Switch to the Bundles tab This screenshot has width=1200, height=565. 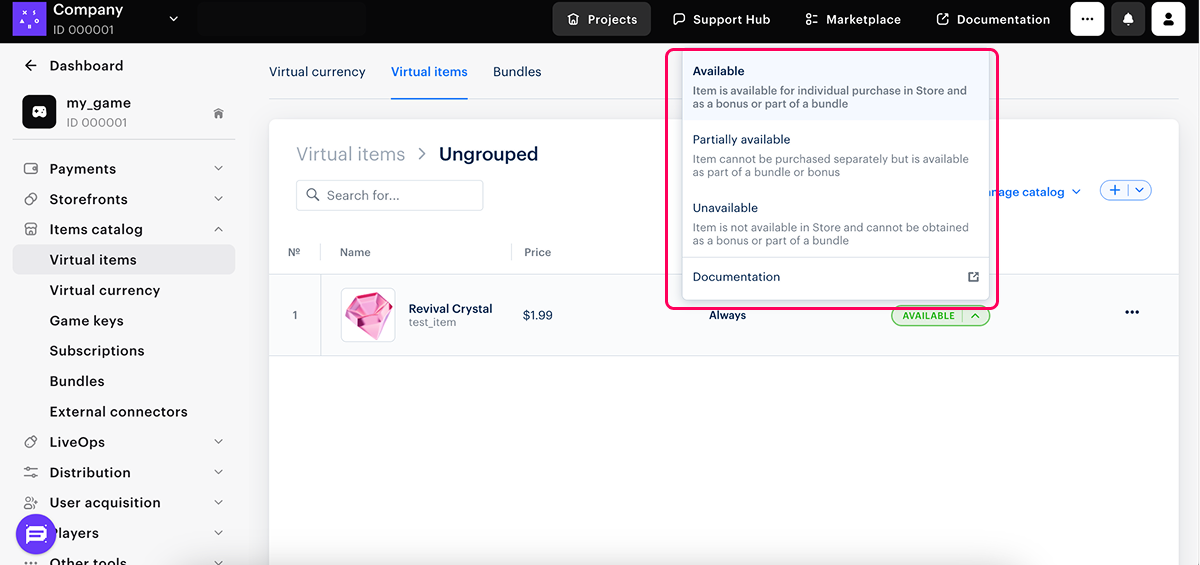pyautogui.click(x=517, y=72)
